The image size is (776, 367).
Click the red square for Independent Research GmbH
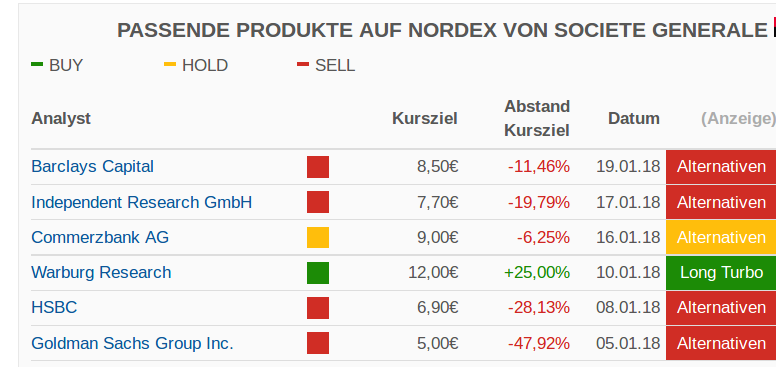point(318,202)
